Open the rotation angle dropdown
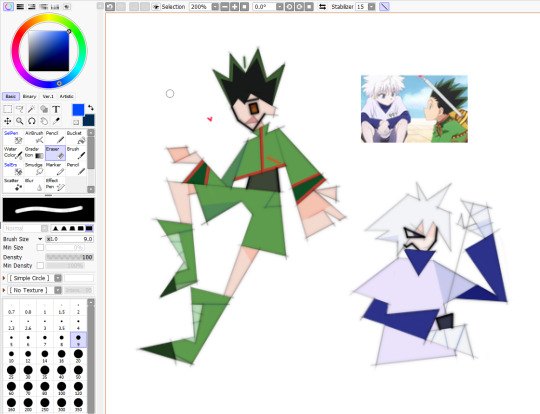The width and height of the screenshot is (540, 414). (280, 7)
